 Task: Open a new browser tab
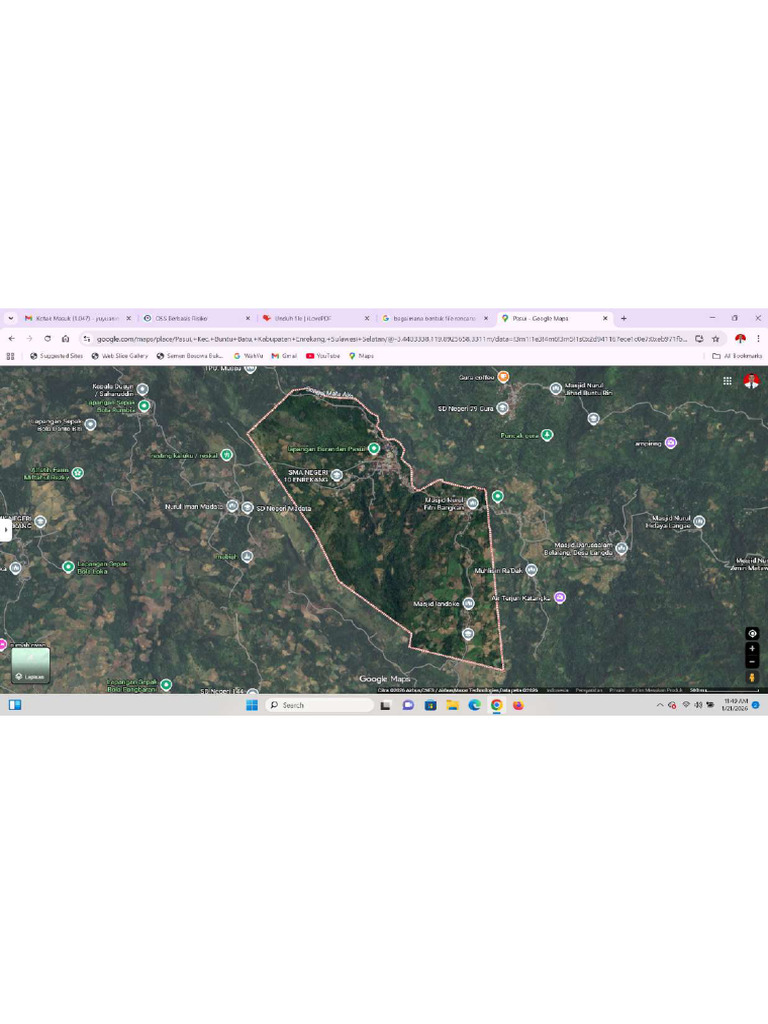pyautogui.click(x=624, y=318)
